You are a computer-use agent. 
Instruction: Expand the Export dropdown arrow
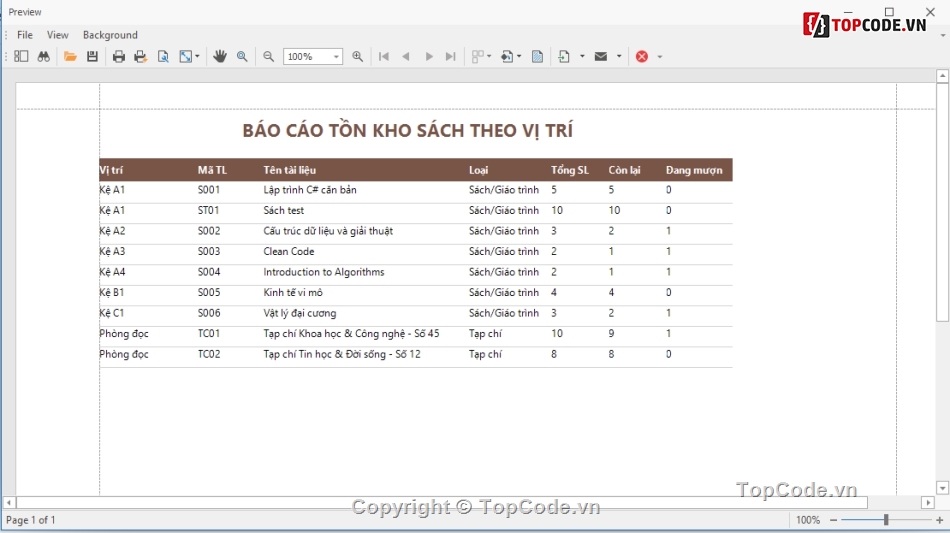582,56
